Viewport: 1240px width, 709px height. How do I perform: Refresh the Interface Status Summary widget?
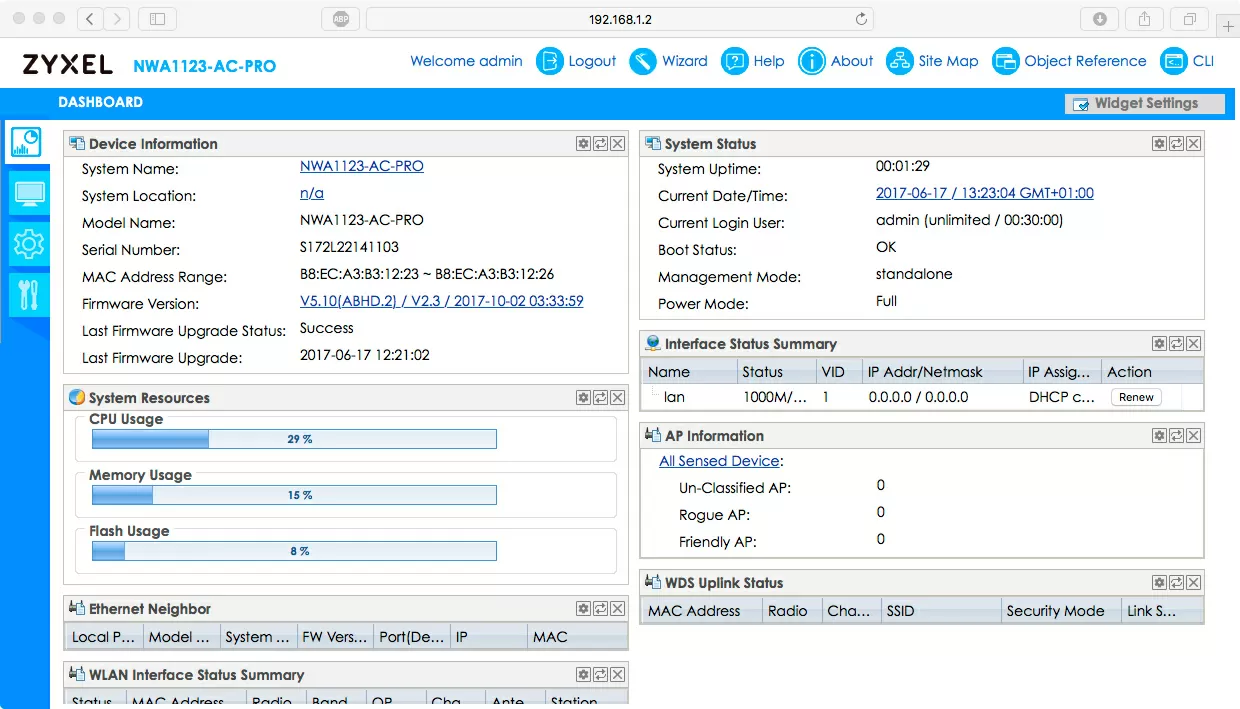(x=1177, y=344)
